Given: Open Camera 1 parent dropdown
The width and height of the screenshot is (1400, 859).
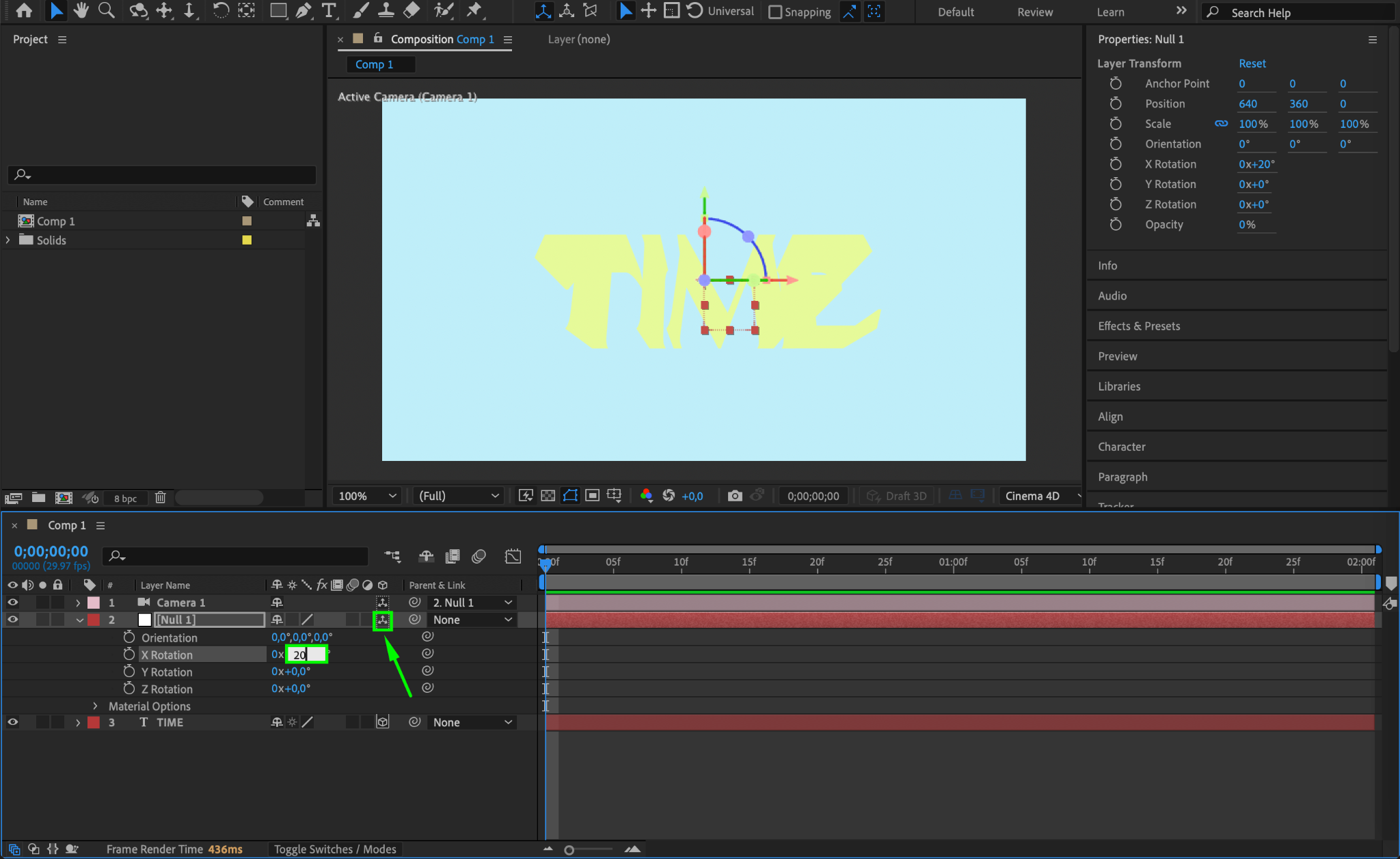Looking at the screenshot, I should pyautogui.click(x=472, y=603).
